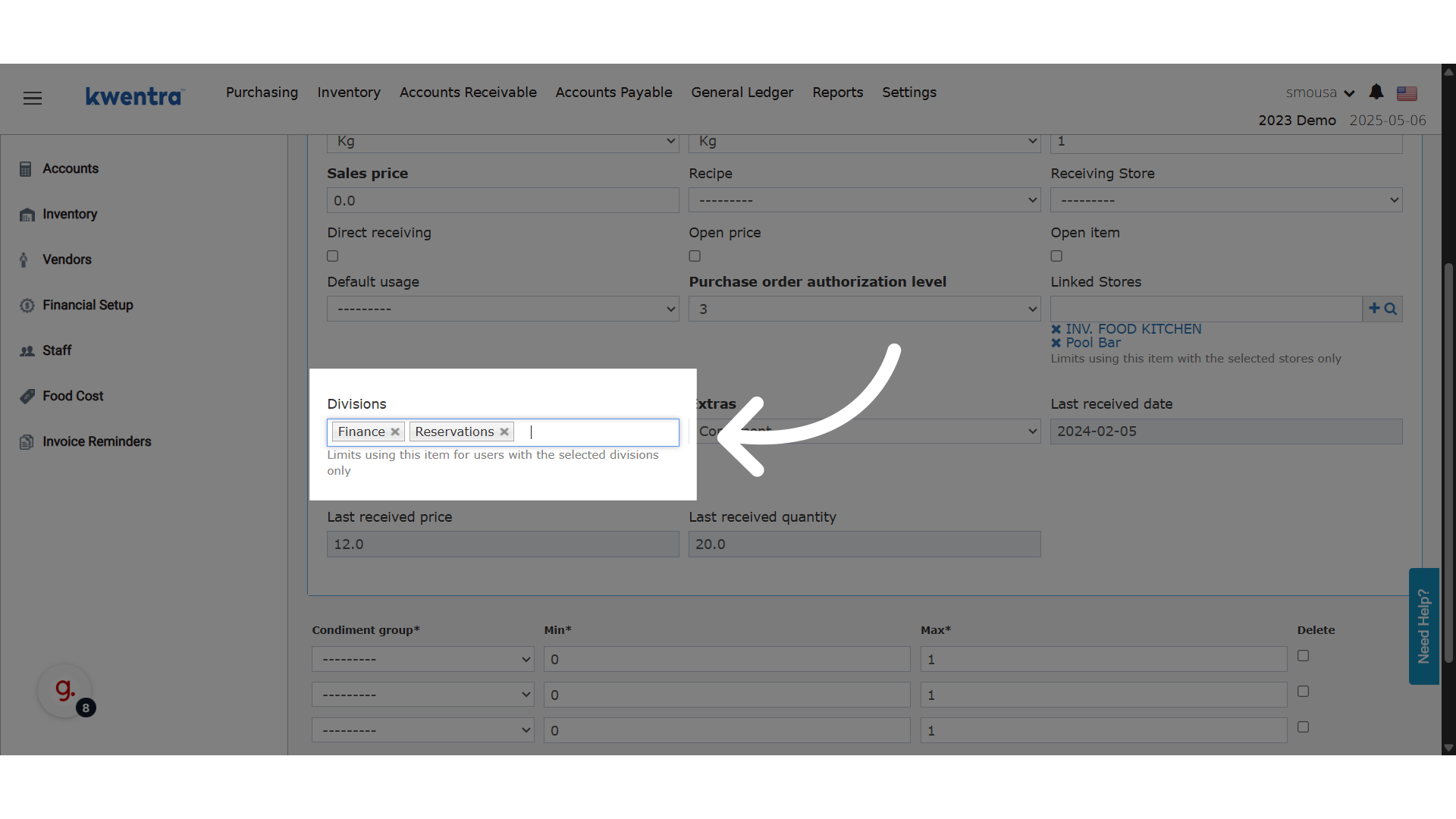Click the Inventory warehouse icon in sidebar
The width and height of the screenshot is (1456, 819).
click(x=27, y=215)
